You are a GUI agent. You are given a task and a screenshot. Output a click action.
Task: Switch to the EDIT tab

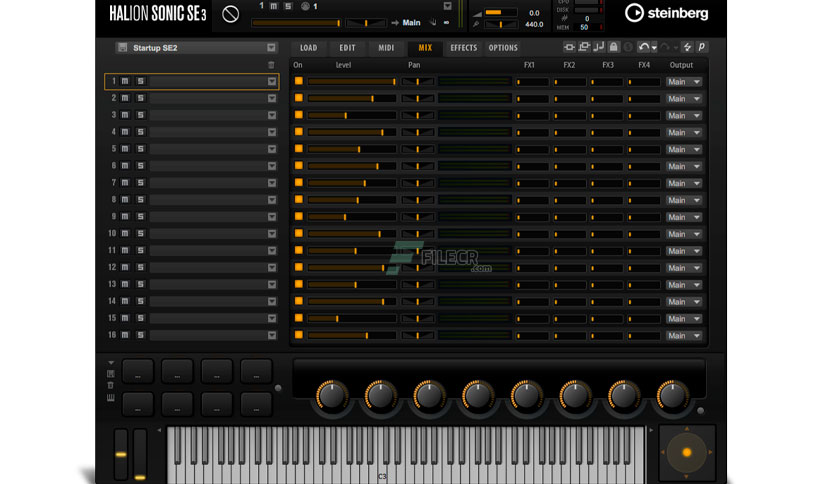point(347,48)
